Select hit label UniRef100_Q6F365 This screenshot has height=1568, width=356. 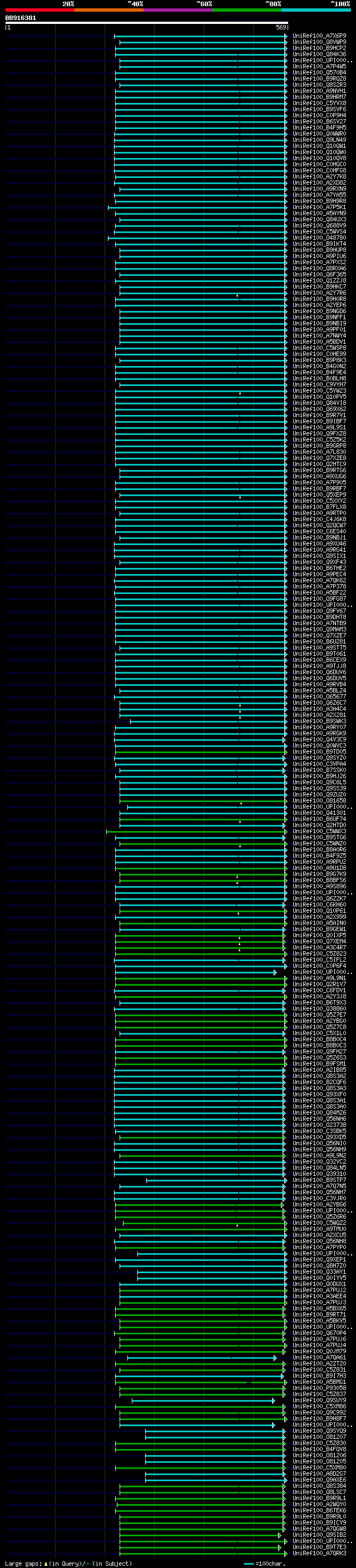pyautogui.click(x=319, y=275)
